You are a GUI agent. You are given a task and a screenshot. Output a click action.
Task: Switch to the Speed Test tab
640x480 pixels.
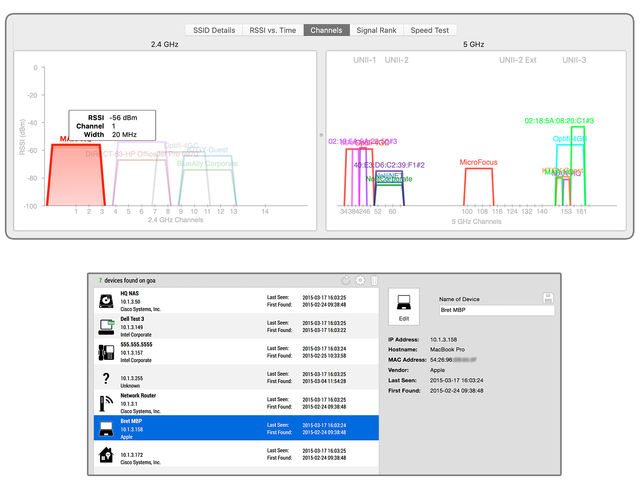point(429,30)
